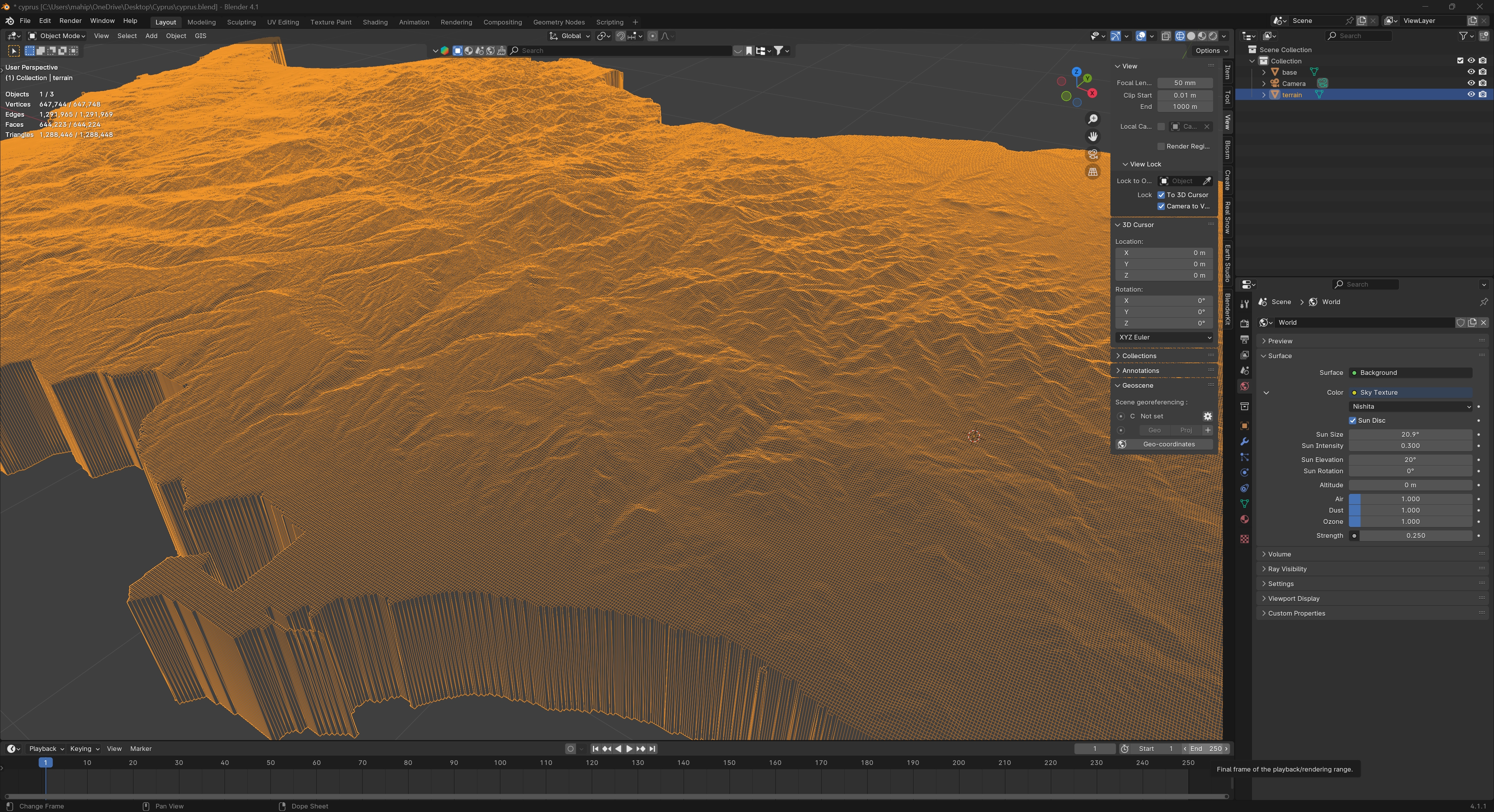Open the GIS menu in viewport header
Viewport: 1494px width, 812px height.
point(200,36)
